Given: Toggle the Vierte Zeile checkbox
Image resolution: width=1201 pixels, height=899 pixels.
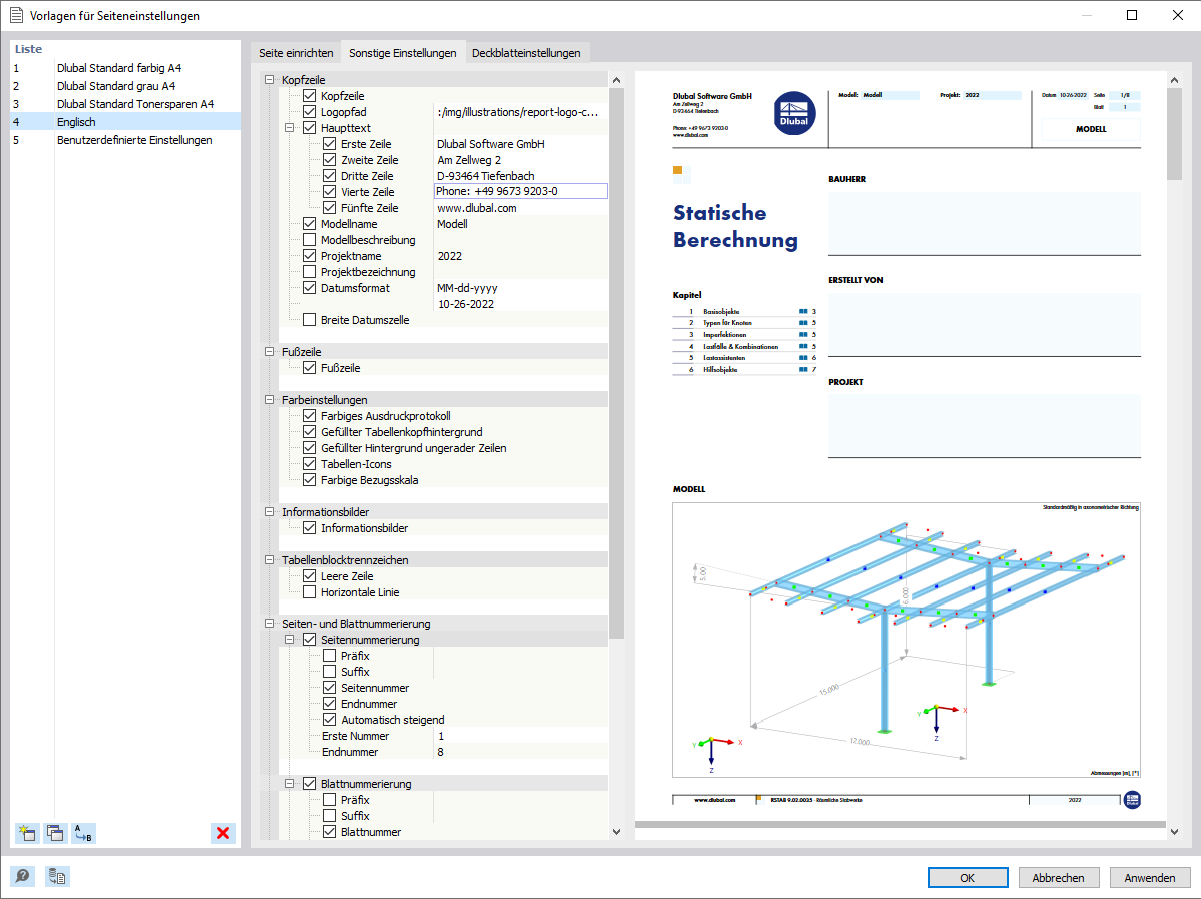Looking at the screenshot, I should coord(330,192).
